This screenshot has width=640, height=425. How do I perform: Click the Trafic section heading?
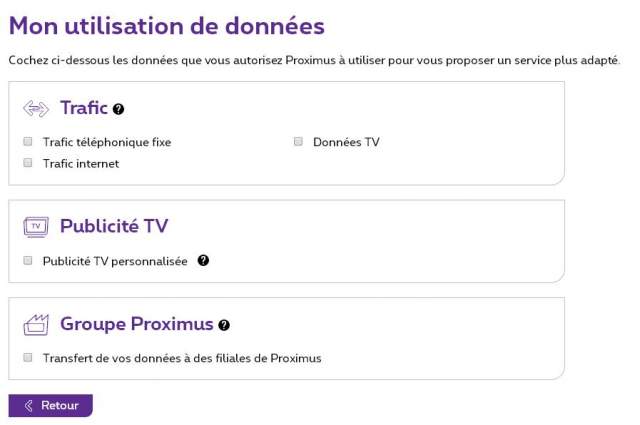pos(83,108)
